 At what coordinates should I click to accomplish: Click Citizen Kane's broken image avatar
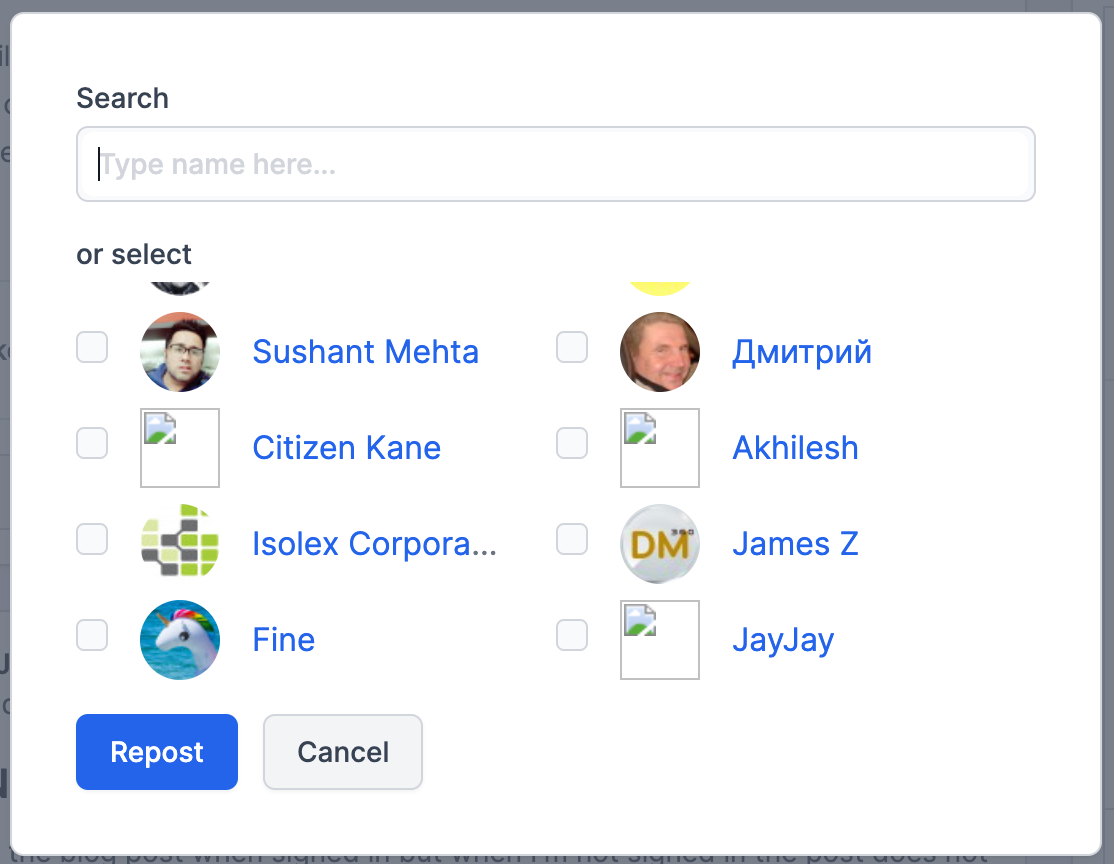click(180, 448)
